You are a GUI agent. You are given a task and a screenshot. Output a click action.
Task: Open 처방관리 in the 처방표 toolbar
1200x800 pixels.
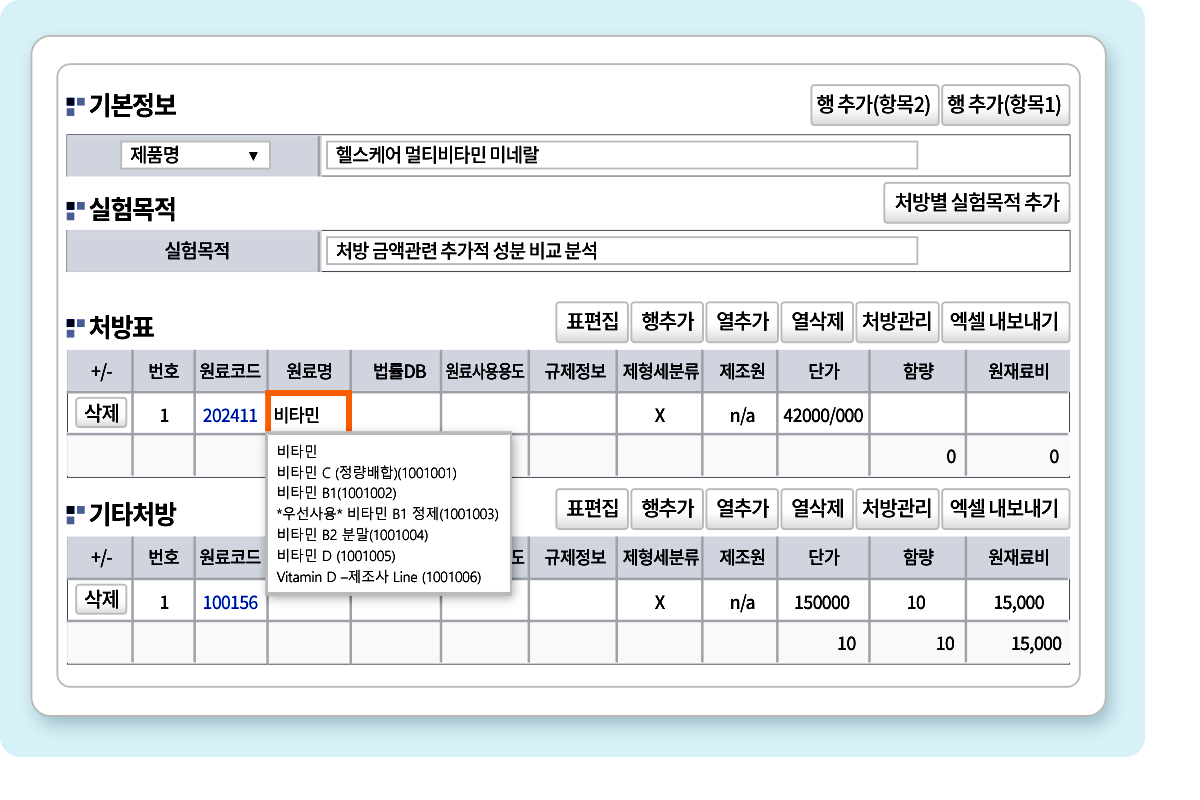pos(897,321)
